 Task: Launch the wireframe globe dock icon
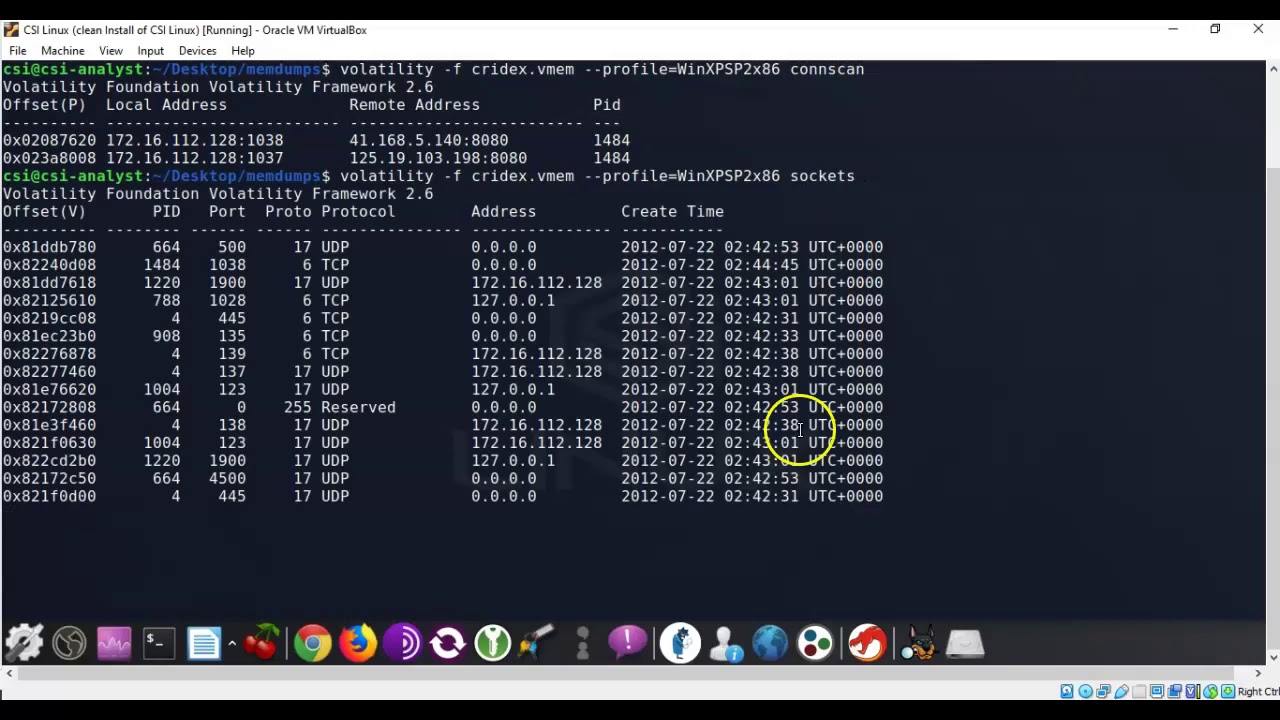click(69, 643)
